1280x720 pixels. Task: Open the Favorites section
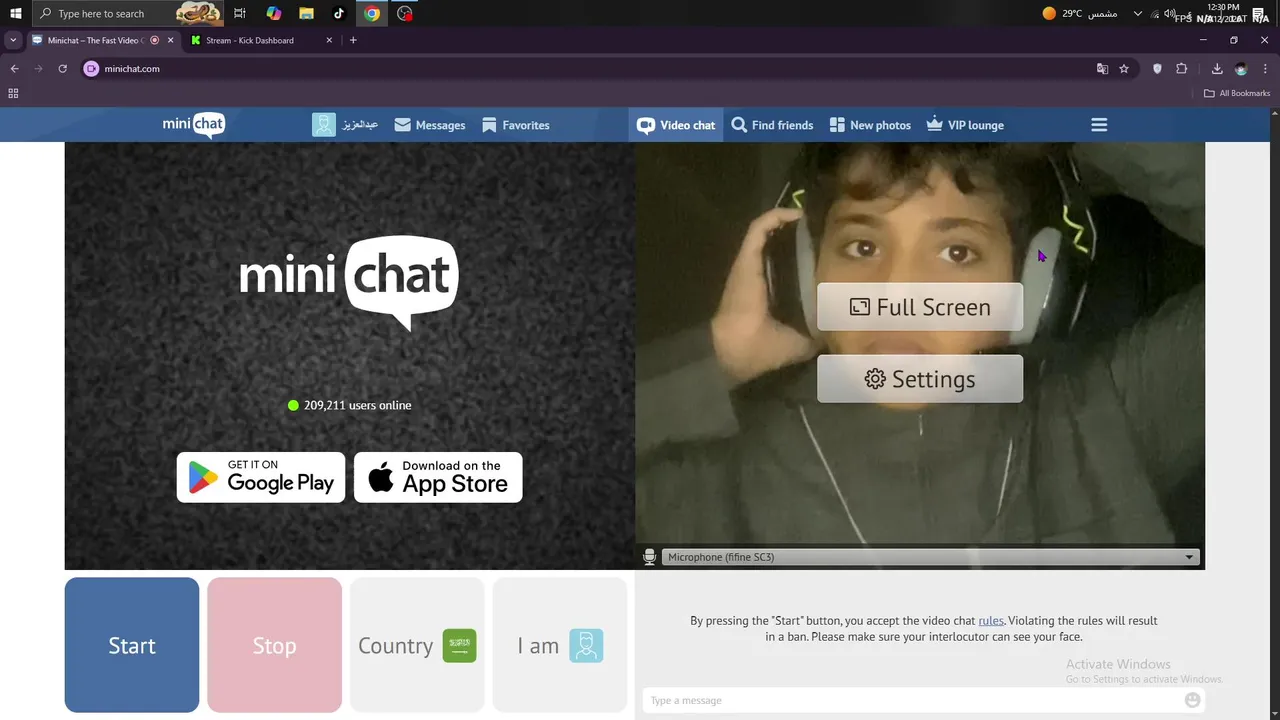(516, 125)
